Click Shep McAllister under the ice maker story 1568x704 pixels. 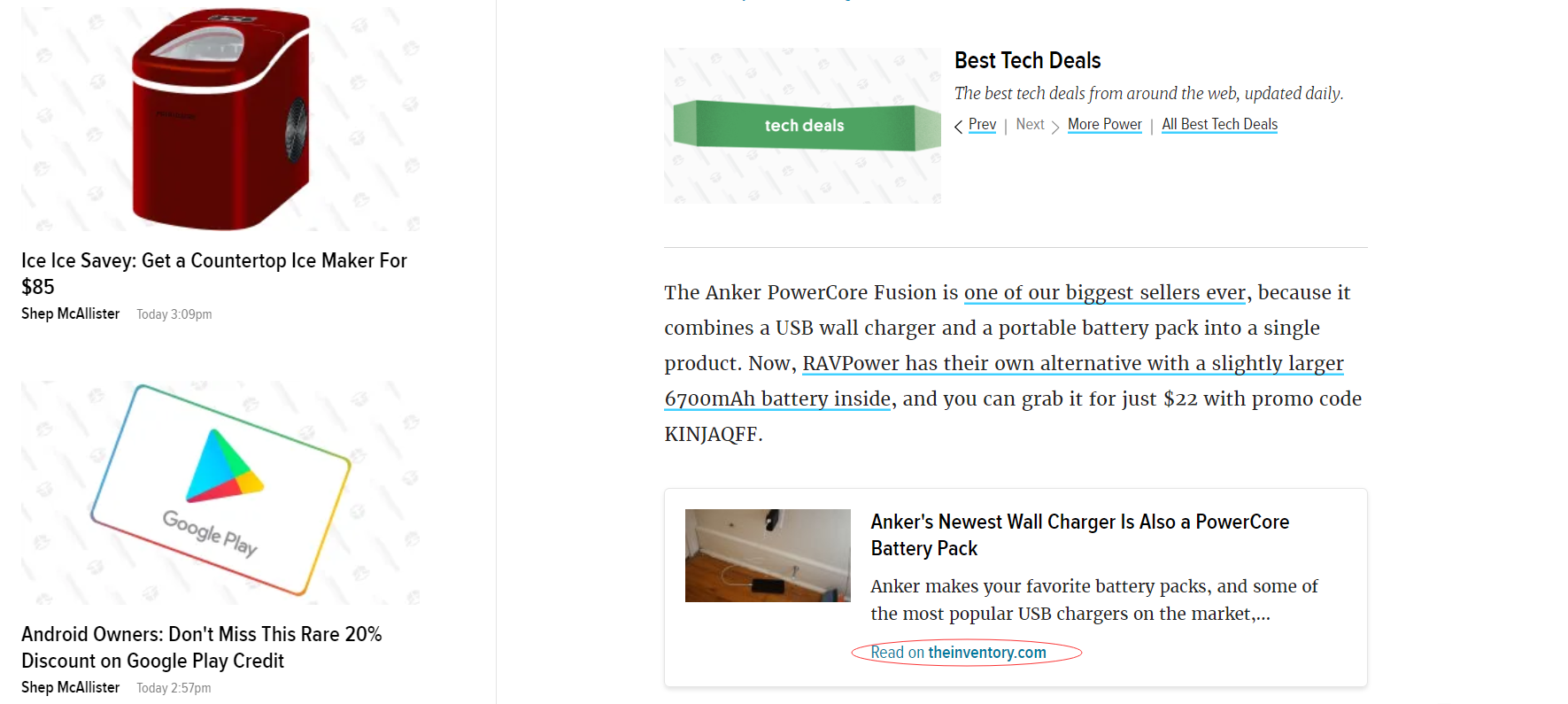click(70, 313)
